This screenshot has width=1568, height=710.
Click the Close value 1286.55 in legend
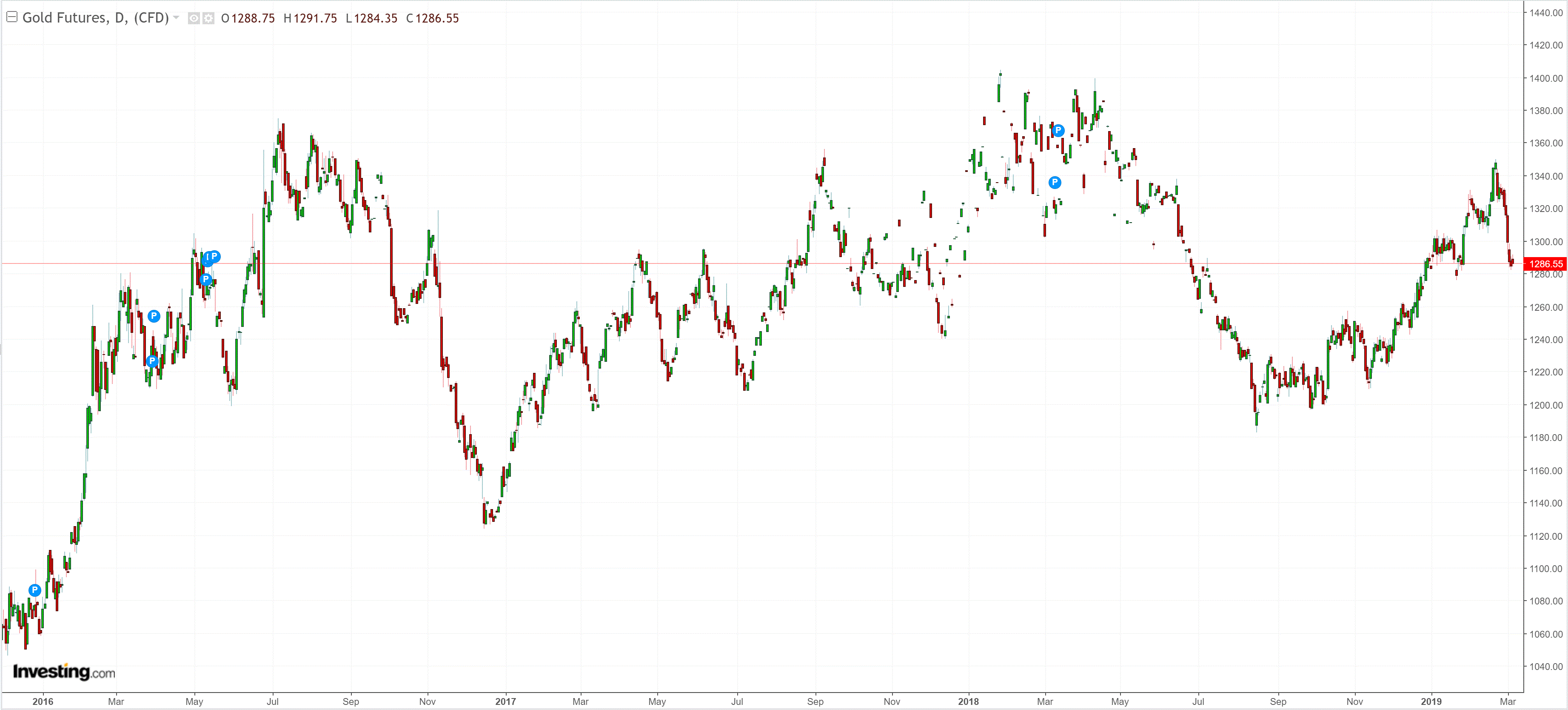click(x=437, y=18)
